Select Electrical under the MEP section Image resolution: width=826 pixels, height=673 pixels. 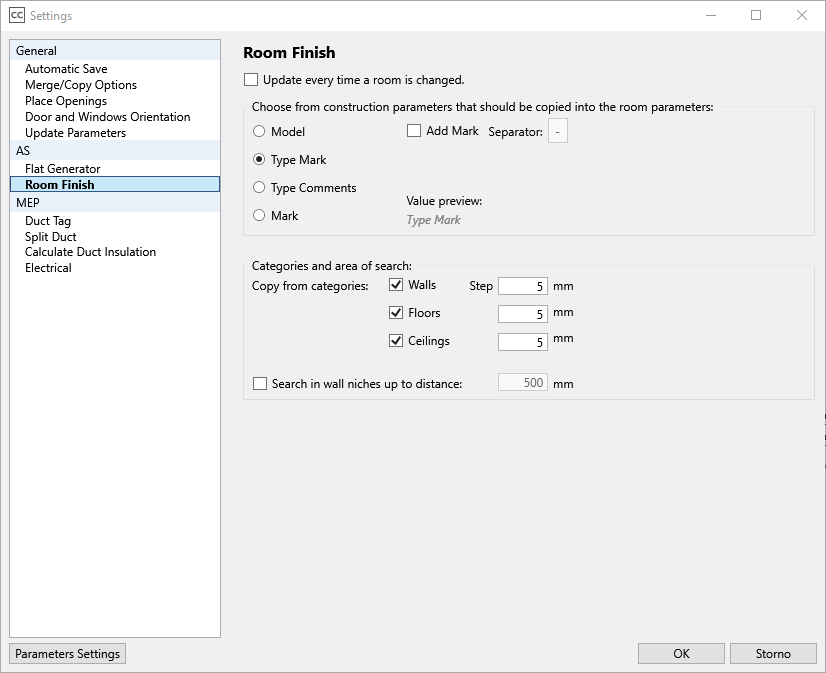pos(47,267)
